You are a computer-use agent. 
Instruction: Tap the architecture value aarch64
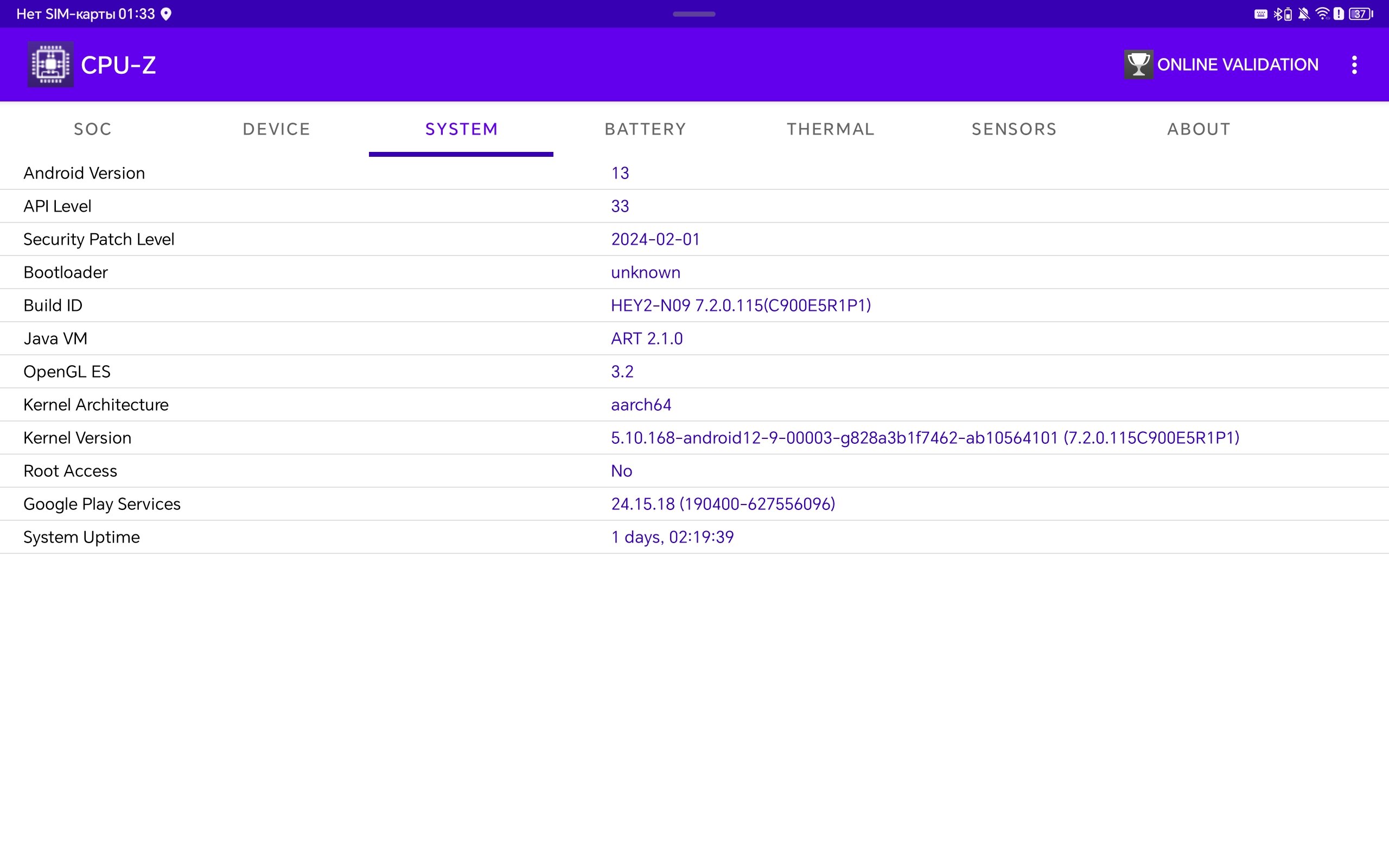pos(641,405)
